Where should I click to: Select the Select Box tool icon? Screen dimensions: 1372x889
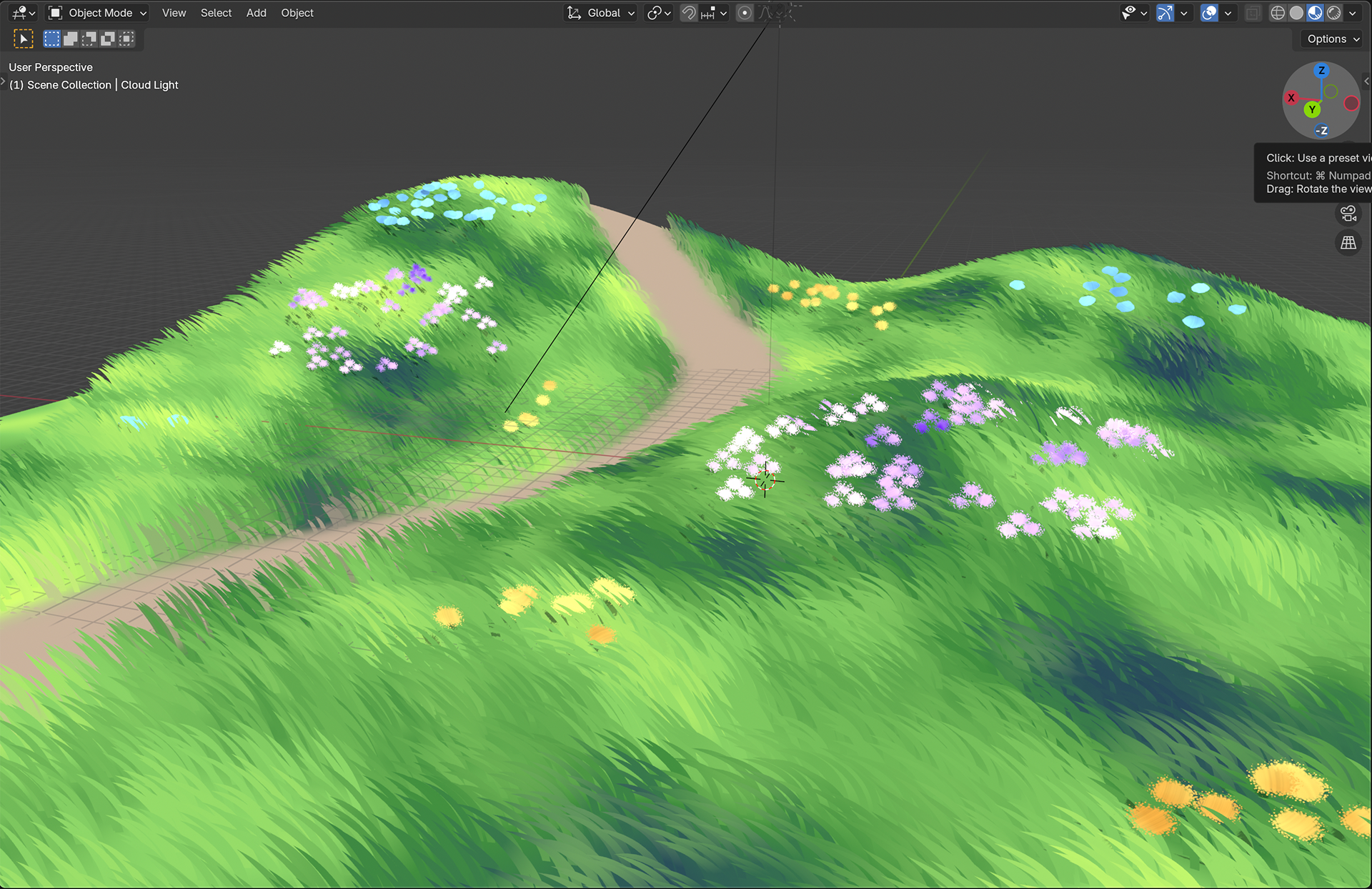pos(24,39)
